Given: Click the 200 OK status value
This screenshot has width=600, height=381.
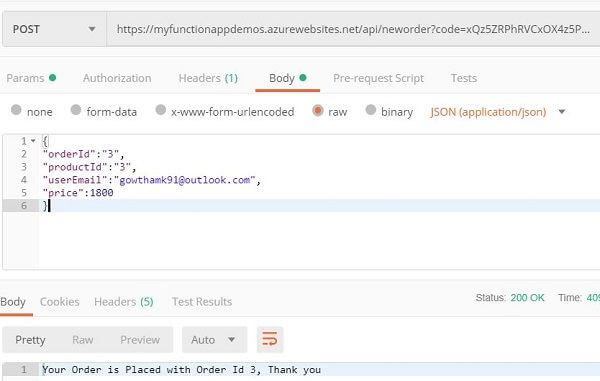Looking at the screenshot, I should click(x=527, y=298).
